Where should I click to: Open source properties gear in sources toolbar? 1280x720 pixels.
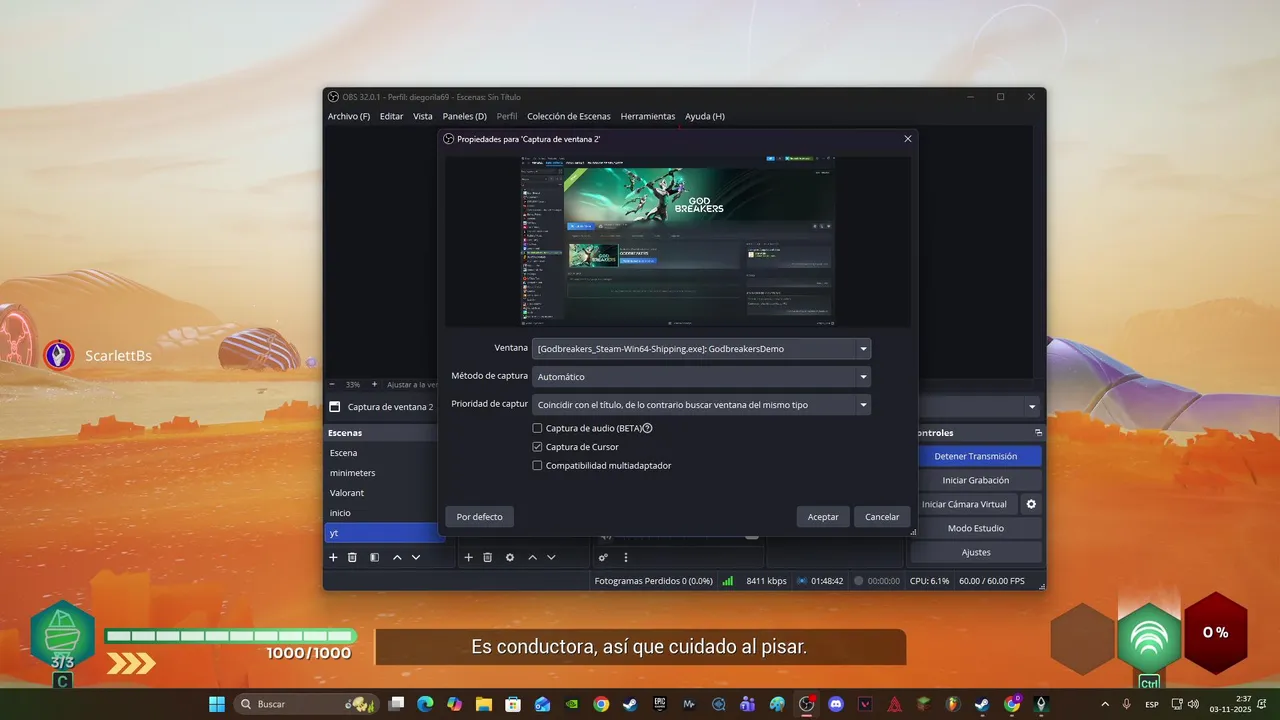click(x=510, y=557)
